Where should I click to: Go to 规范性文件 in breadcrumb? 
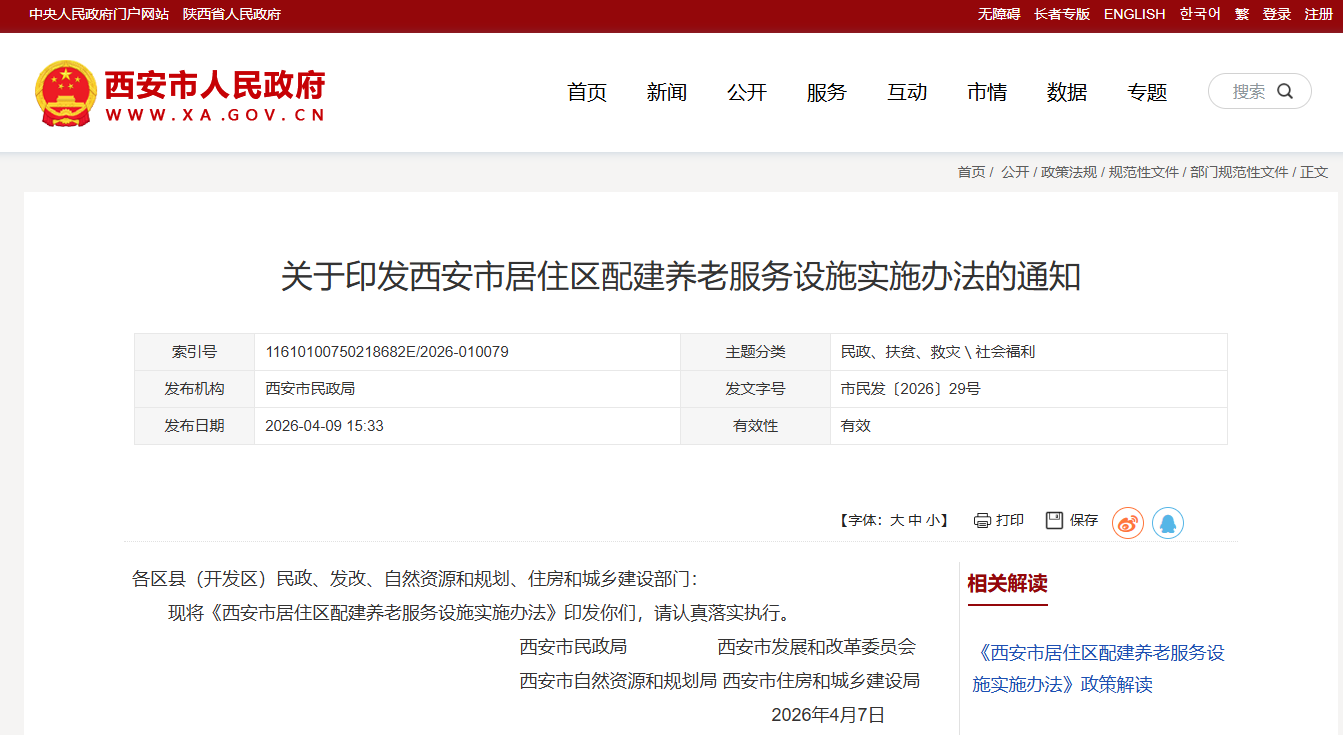(x=1143, y=172)
